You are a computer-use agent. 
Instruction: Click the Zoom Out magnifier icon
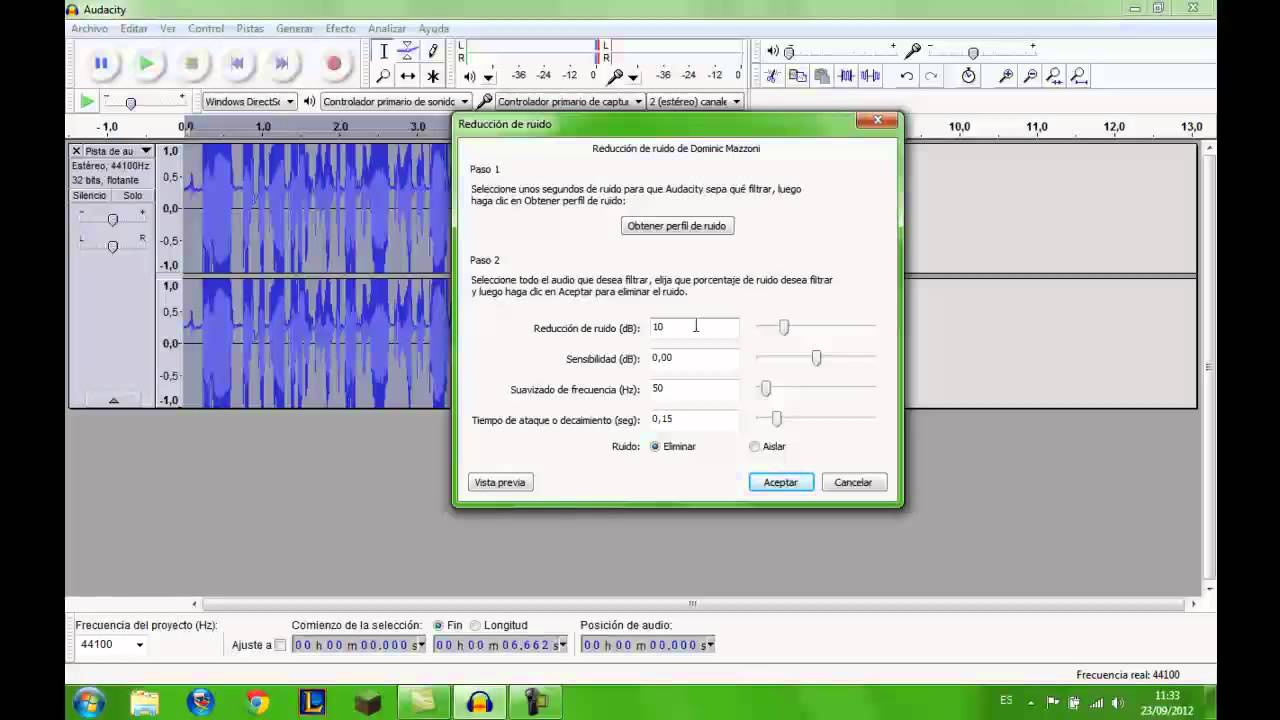1030,76
